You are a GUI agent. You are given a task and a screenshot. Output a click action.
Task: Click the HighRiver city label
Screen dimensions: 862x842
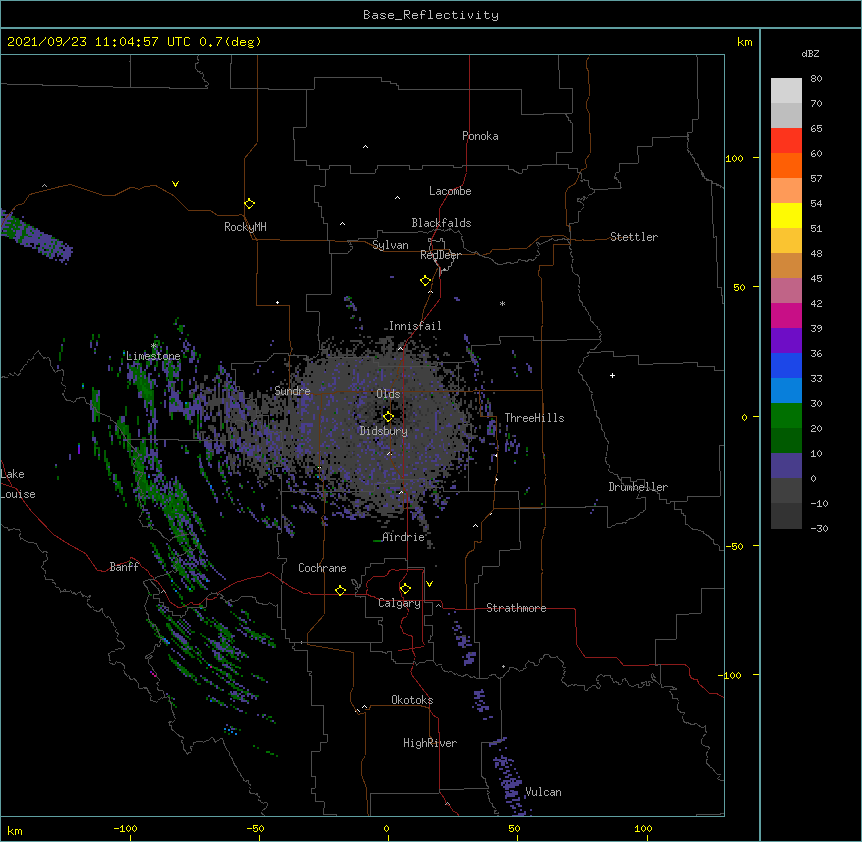(x=430, y=743)
